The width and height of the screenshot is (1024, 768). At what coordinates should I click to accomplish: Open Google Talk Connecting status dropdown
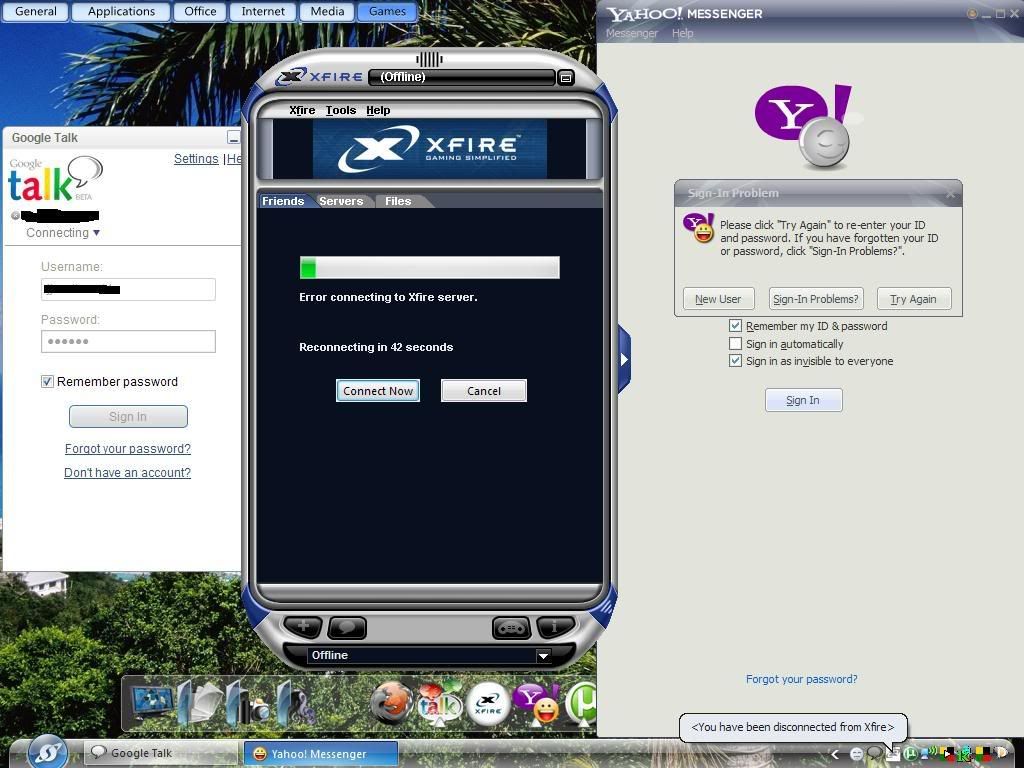[x=63, y=232]
